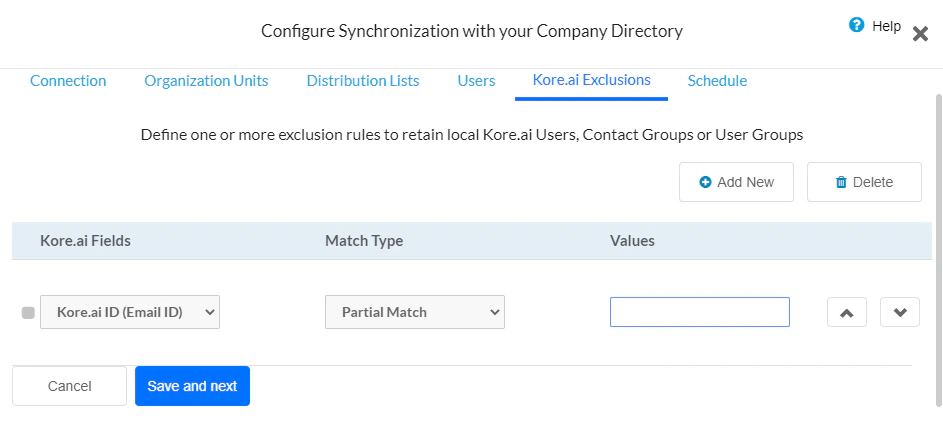Screen dimensions: 943x439
Task: Click the Match Type column header
Action: click(364, 241)
